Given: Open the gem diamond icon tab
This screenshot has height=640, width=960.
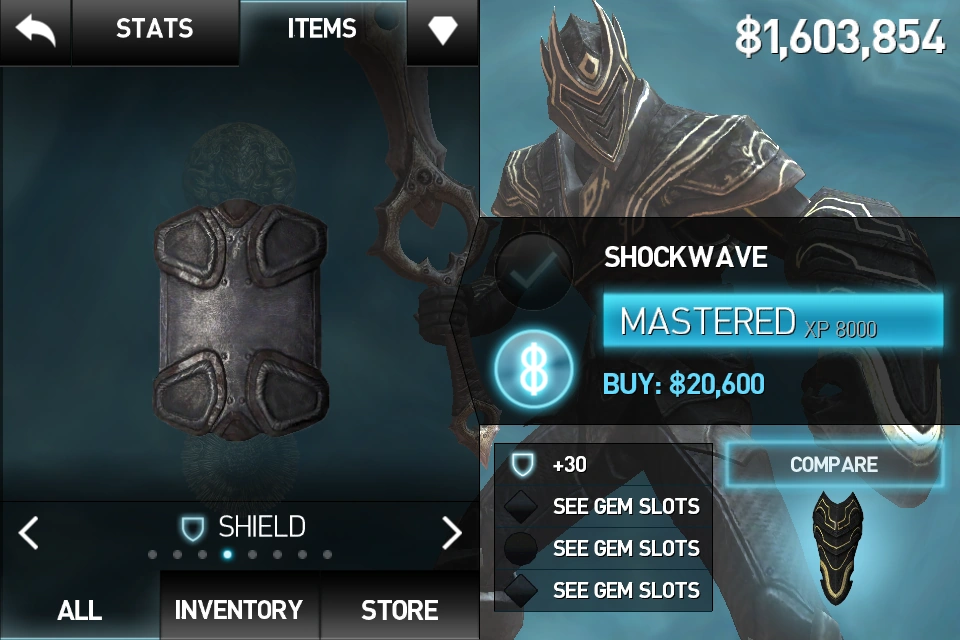Looking at the screenshot, I should (x=443, y=29).
